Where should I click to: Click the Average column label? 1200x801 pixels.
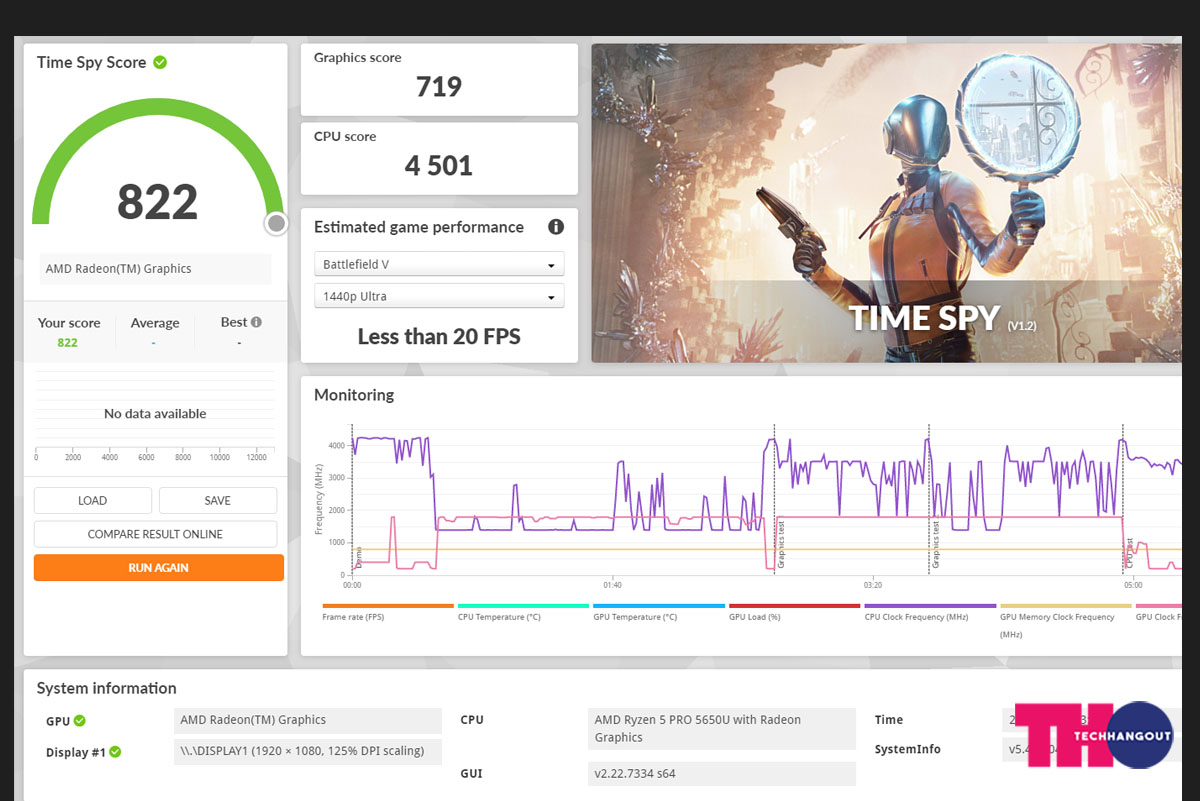[x=155, y=323]
